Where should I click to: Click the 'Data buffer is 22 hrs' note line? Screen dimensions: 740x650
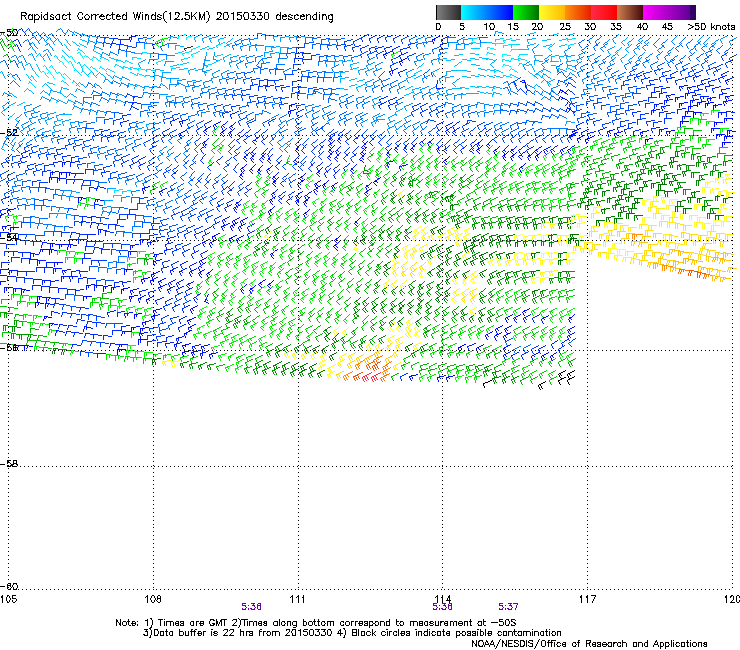click(352, 633)
